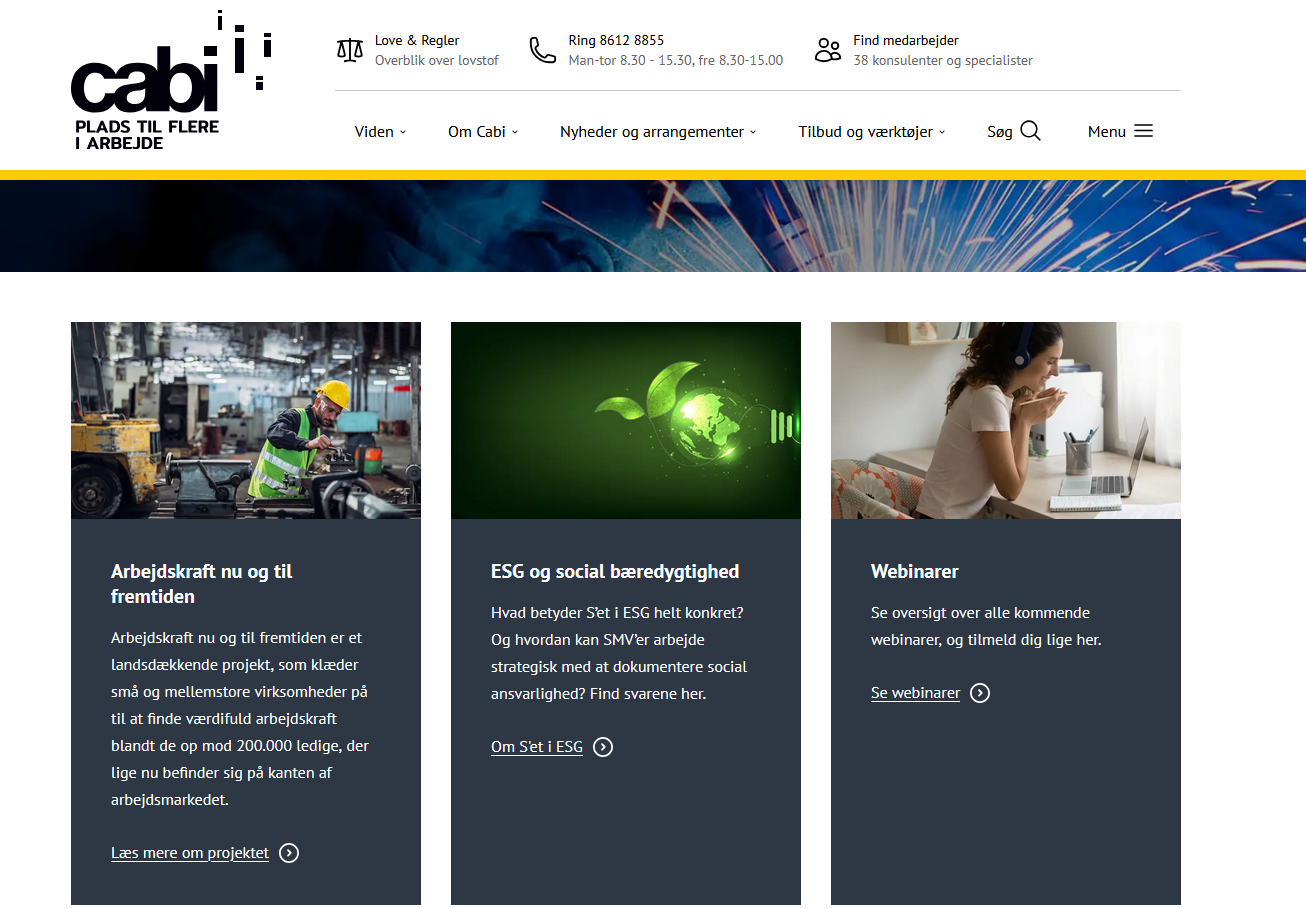The image size is (1306, 908).
Task: Follow the Læs mere om projektet link
Action: (x=190, y=853)
